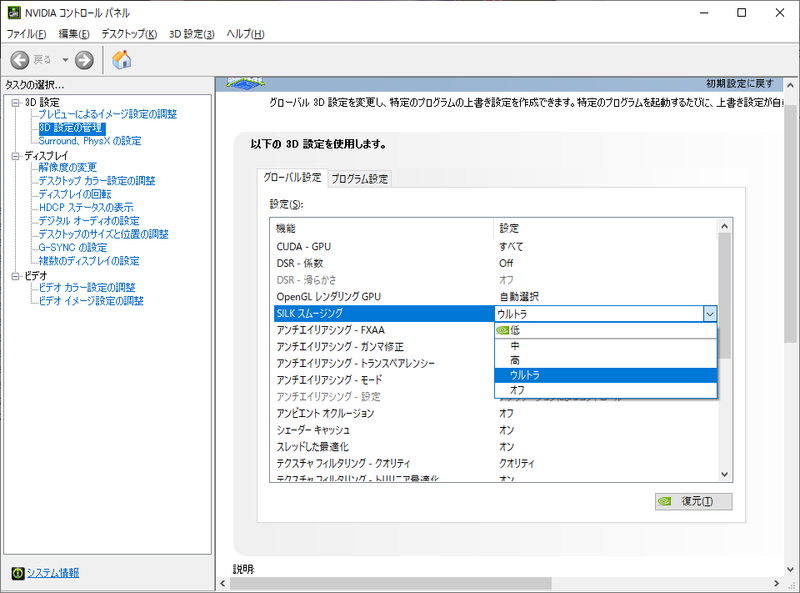Select the OpenGL レンダリング GPU row
This screenshot has width=800, height=593.
[x=495, y=296]
